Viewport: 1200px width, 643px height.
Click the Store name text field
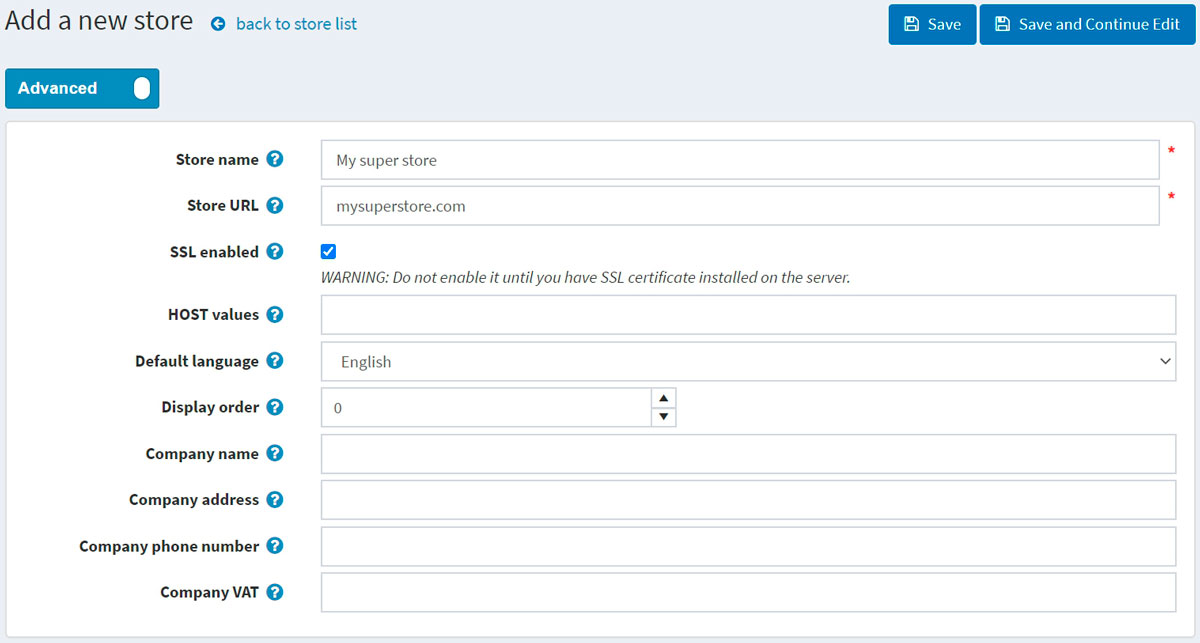pos(740,160)
